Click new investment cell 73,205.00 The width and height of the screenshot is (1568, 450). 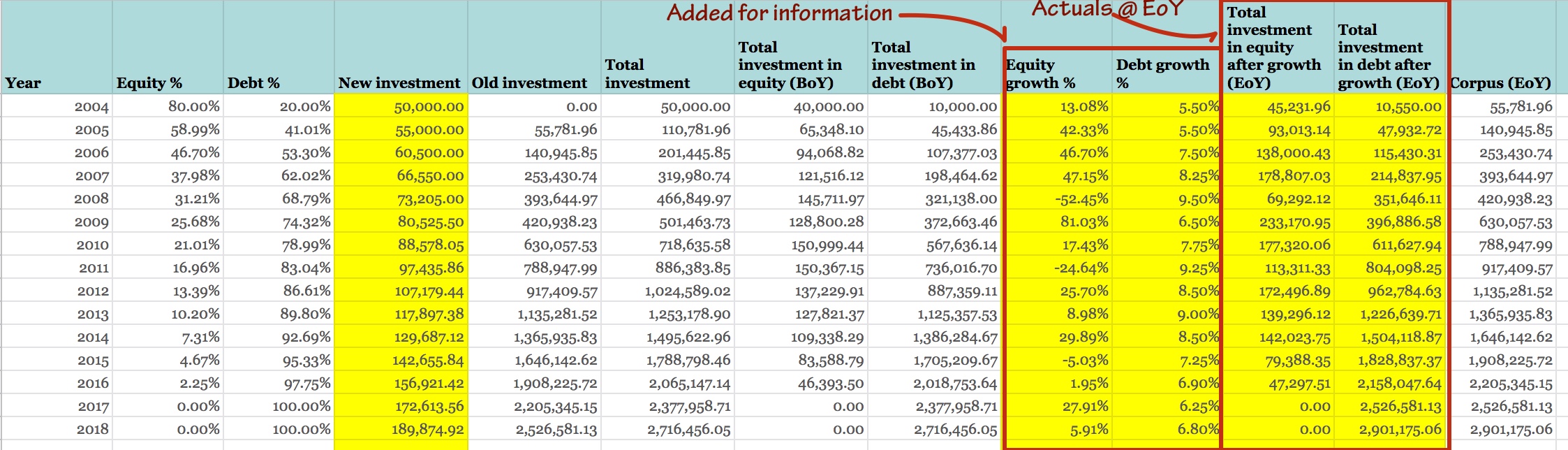401,198
